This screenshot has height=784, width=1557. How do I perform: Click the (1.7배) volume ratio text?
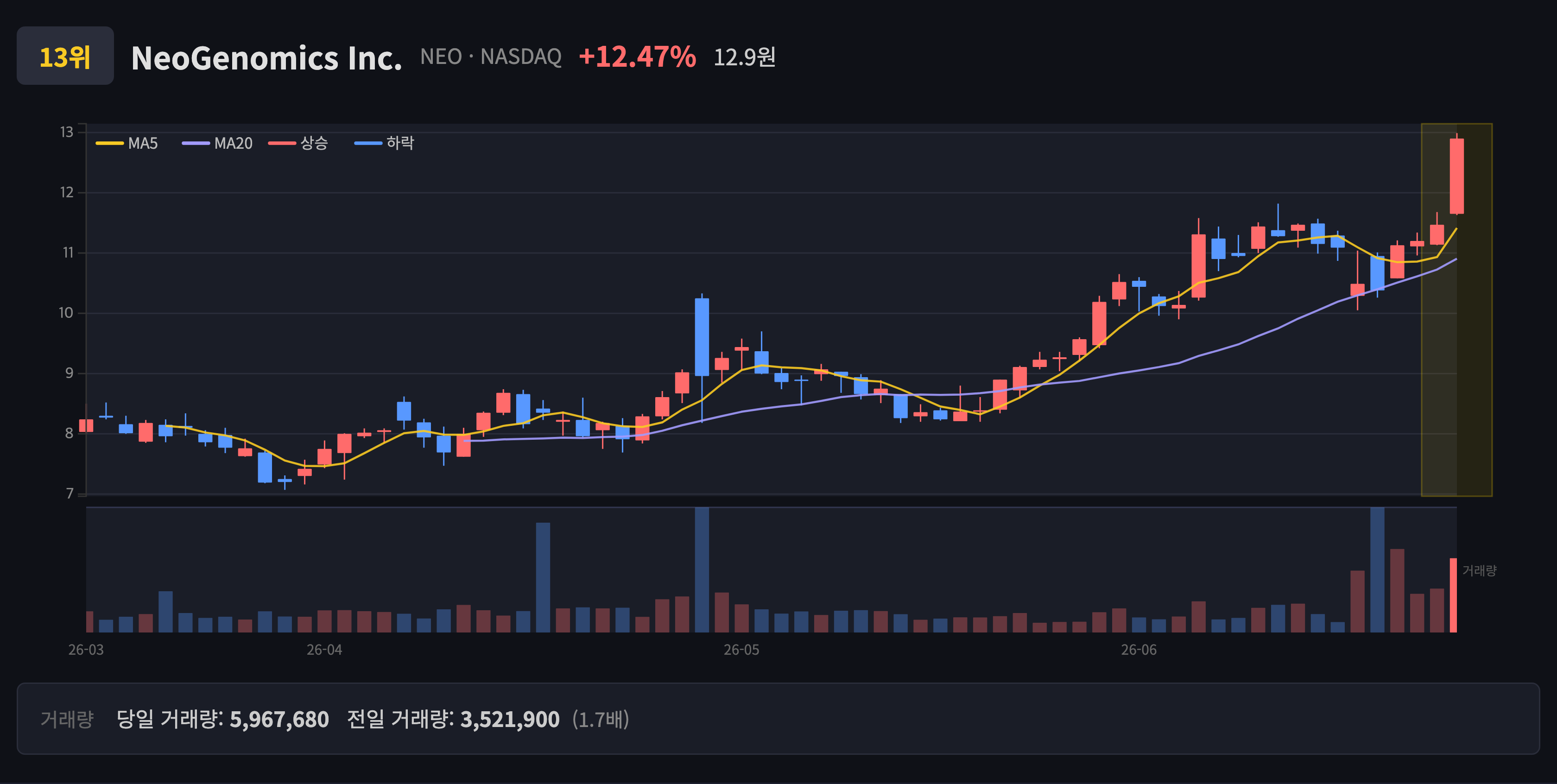601,719
